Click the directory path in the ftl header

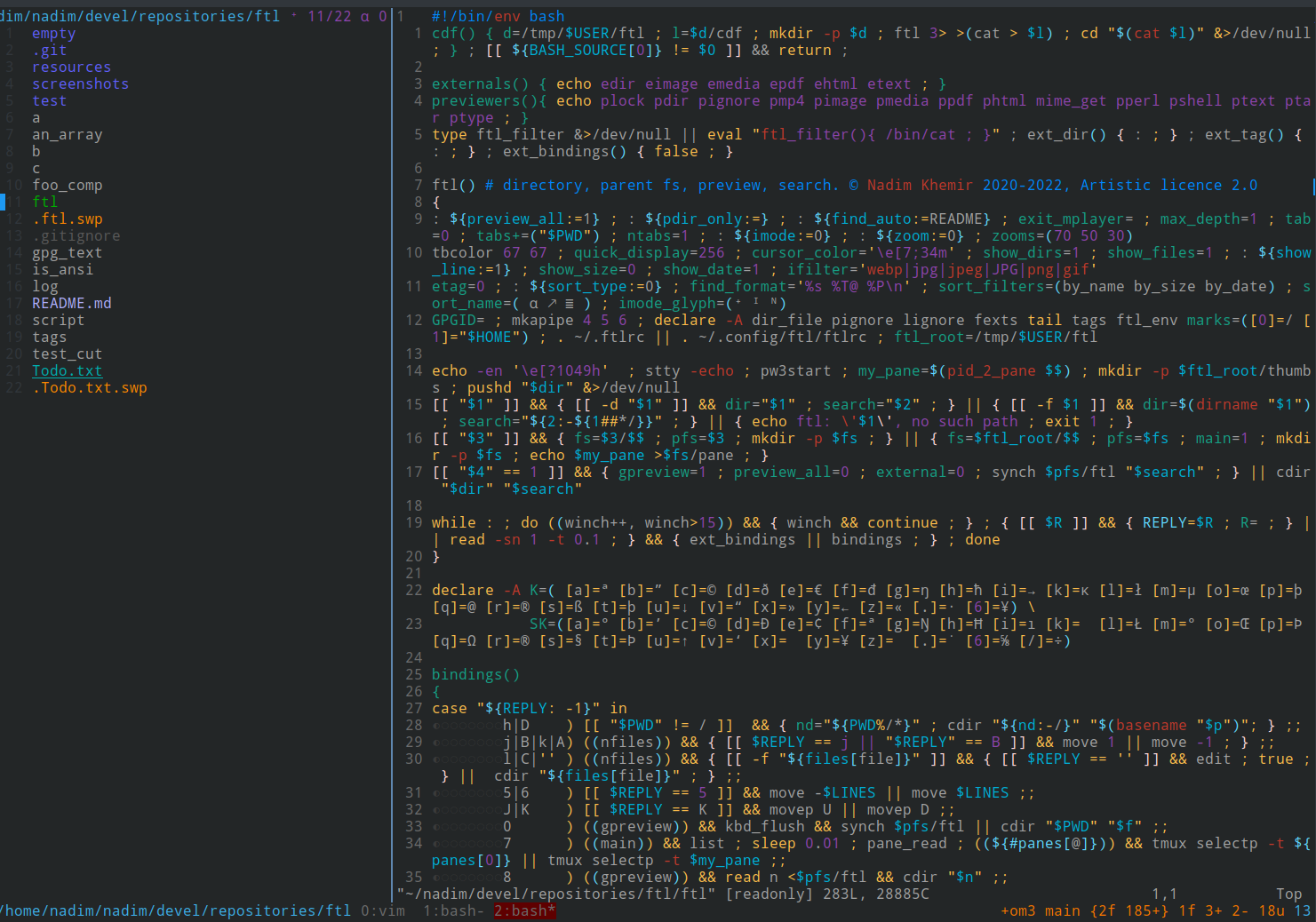[x=140, y=17]
